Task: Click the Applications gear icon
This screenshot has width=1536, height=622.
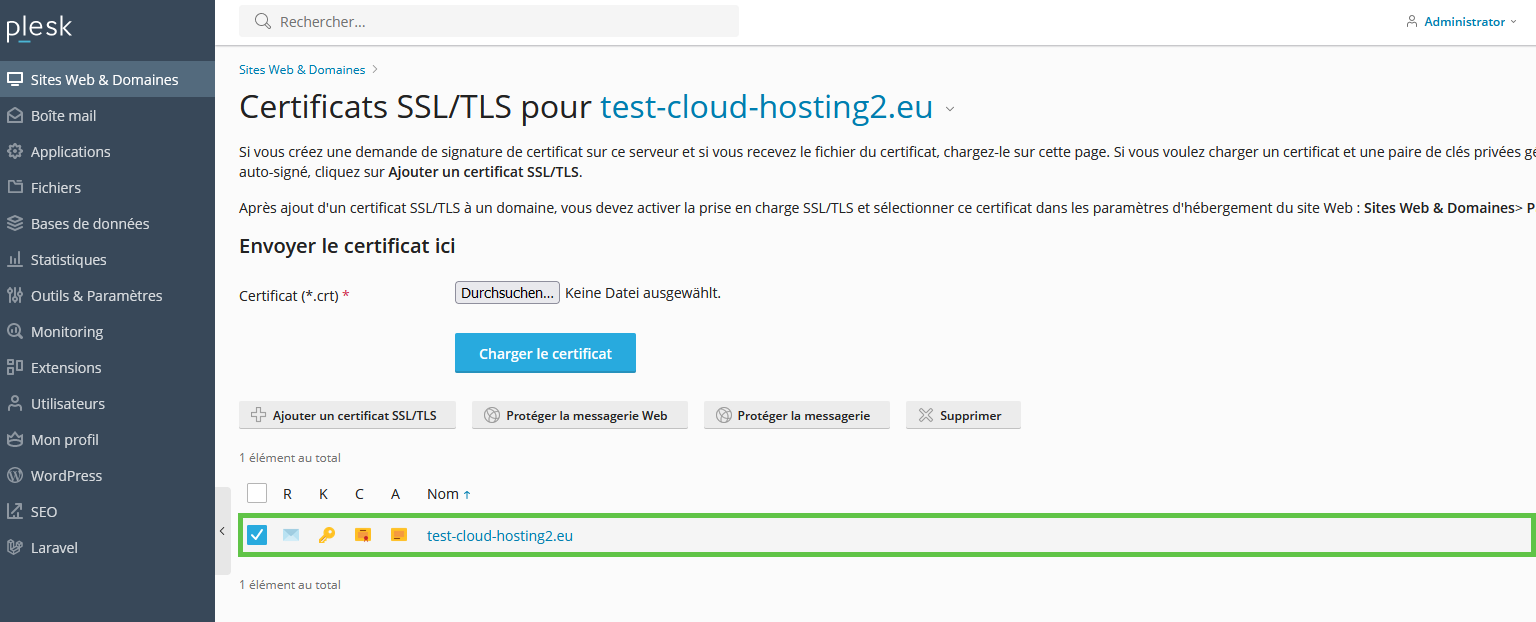Action: click(15, 151)
